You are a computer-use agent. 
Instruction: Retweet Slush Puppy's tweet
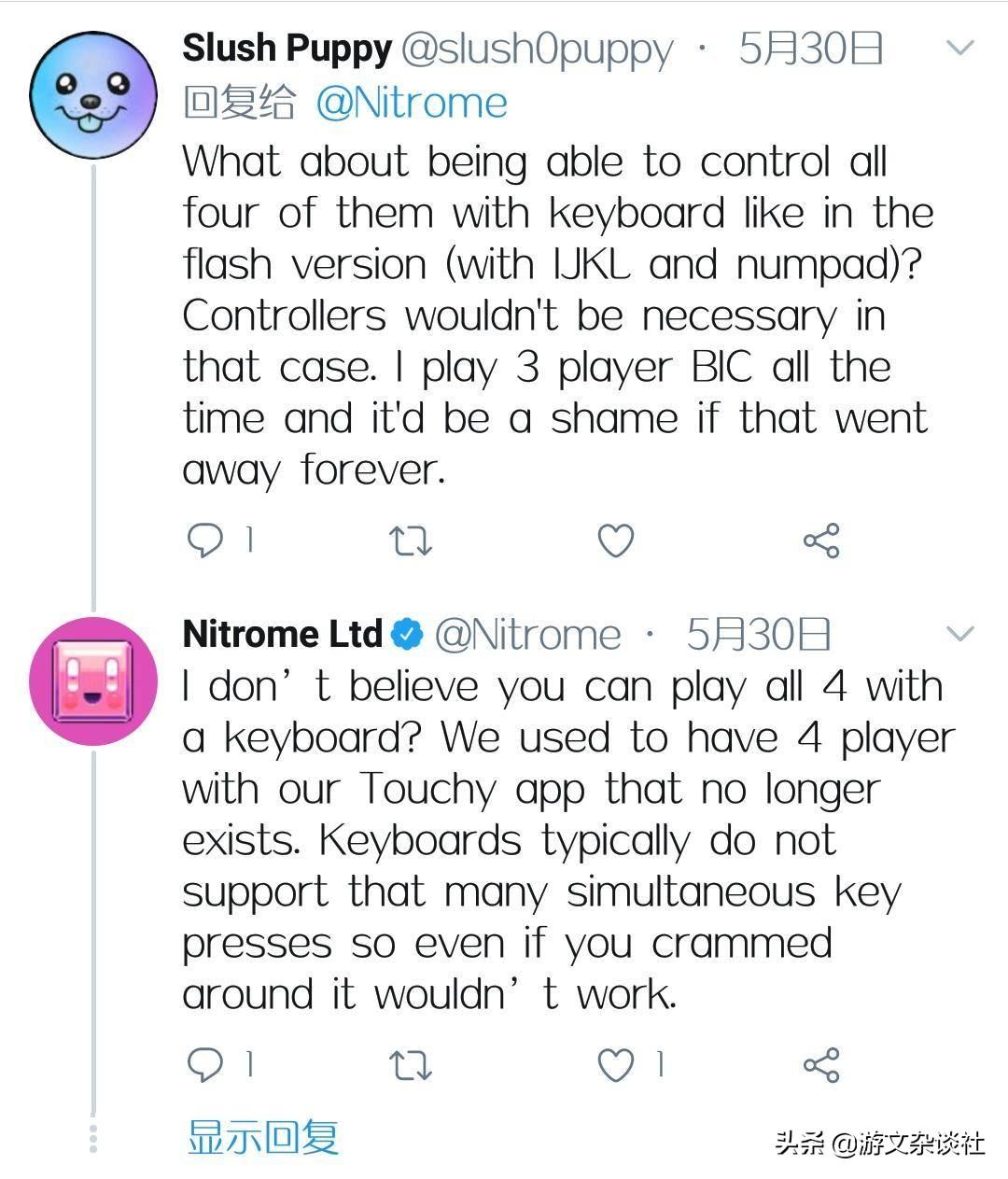[410, 540]
